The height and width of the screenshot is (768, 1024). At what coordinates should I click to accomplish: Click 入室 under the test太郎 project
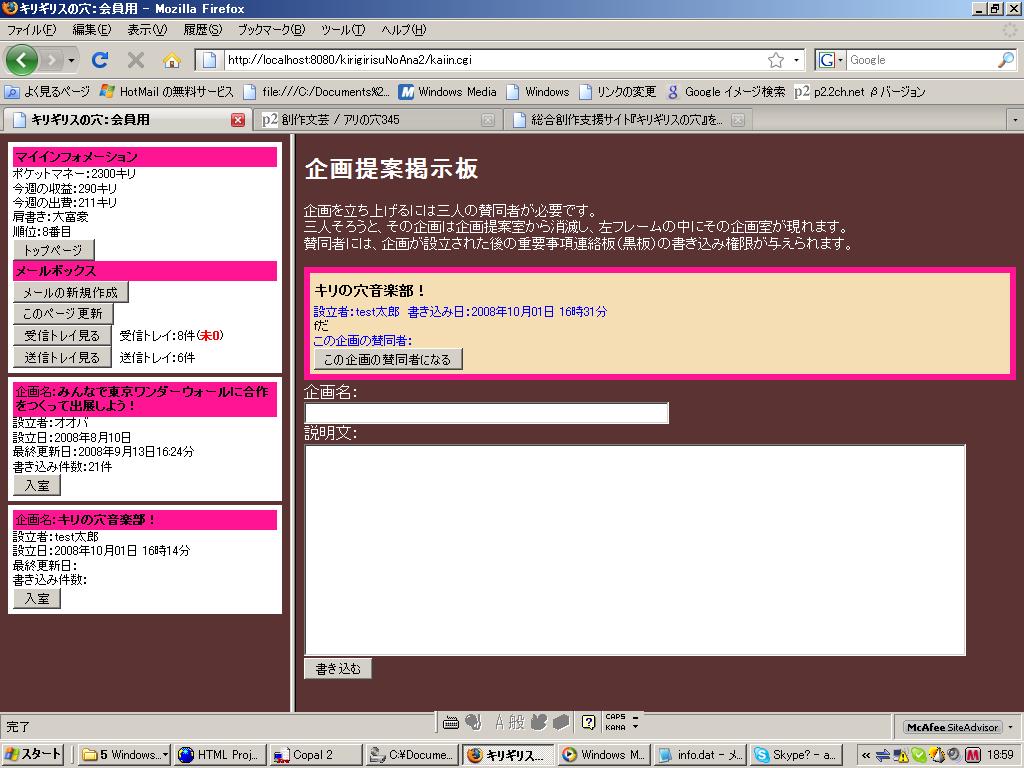[37, 598]
